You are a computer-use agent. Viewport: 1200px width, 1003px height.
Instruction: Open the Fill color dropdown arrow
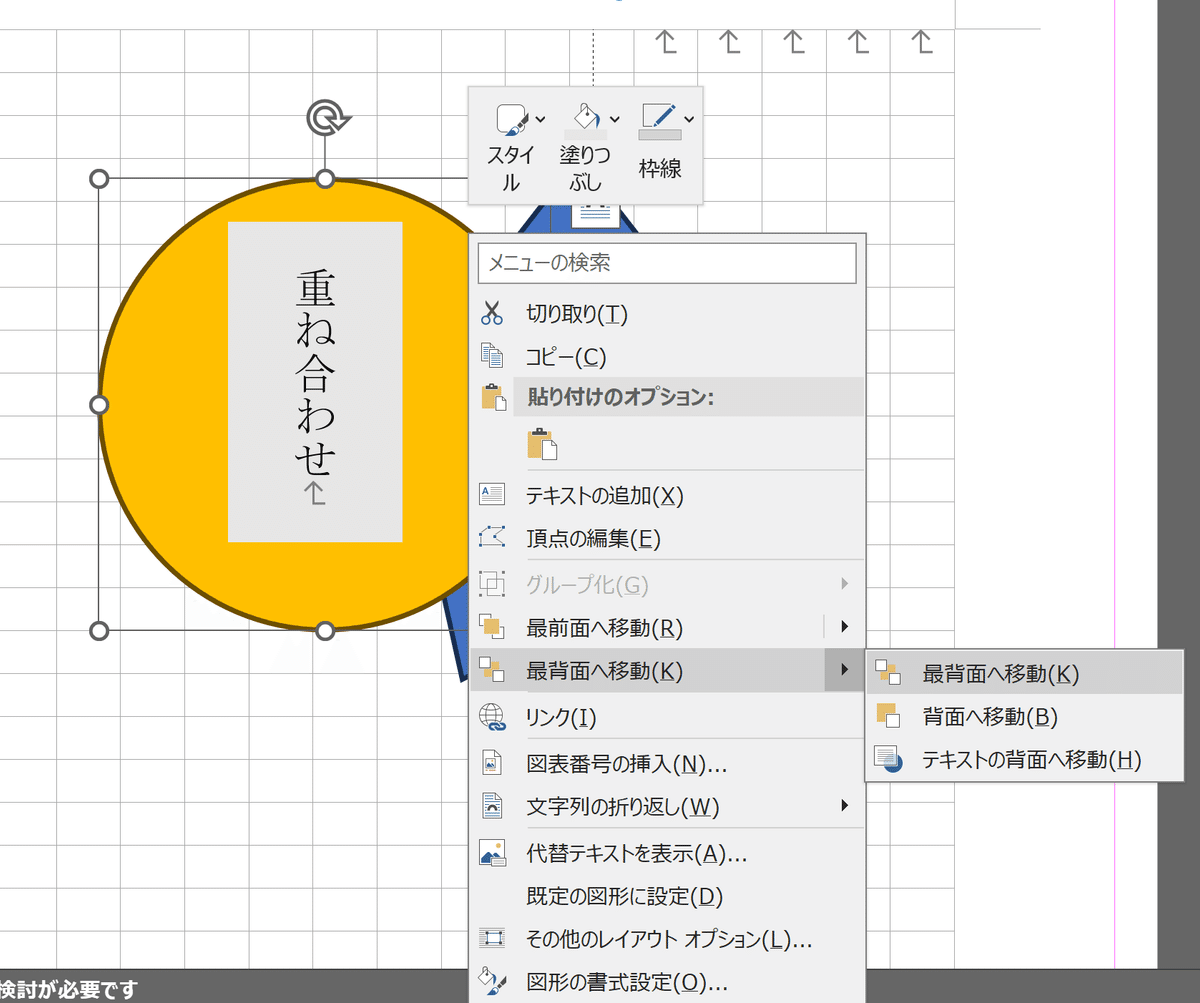[x=614, y=119]
